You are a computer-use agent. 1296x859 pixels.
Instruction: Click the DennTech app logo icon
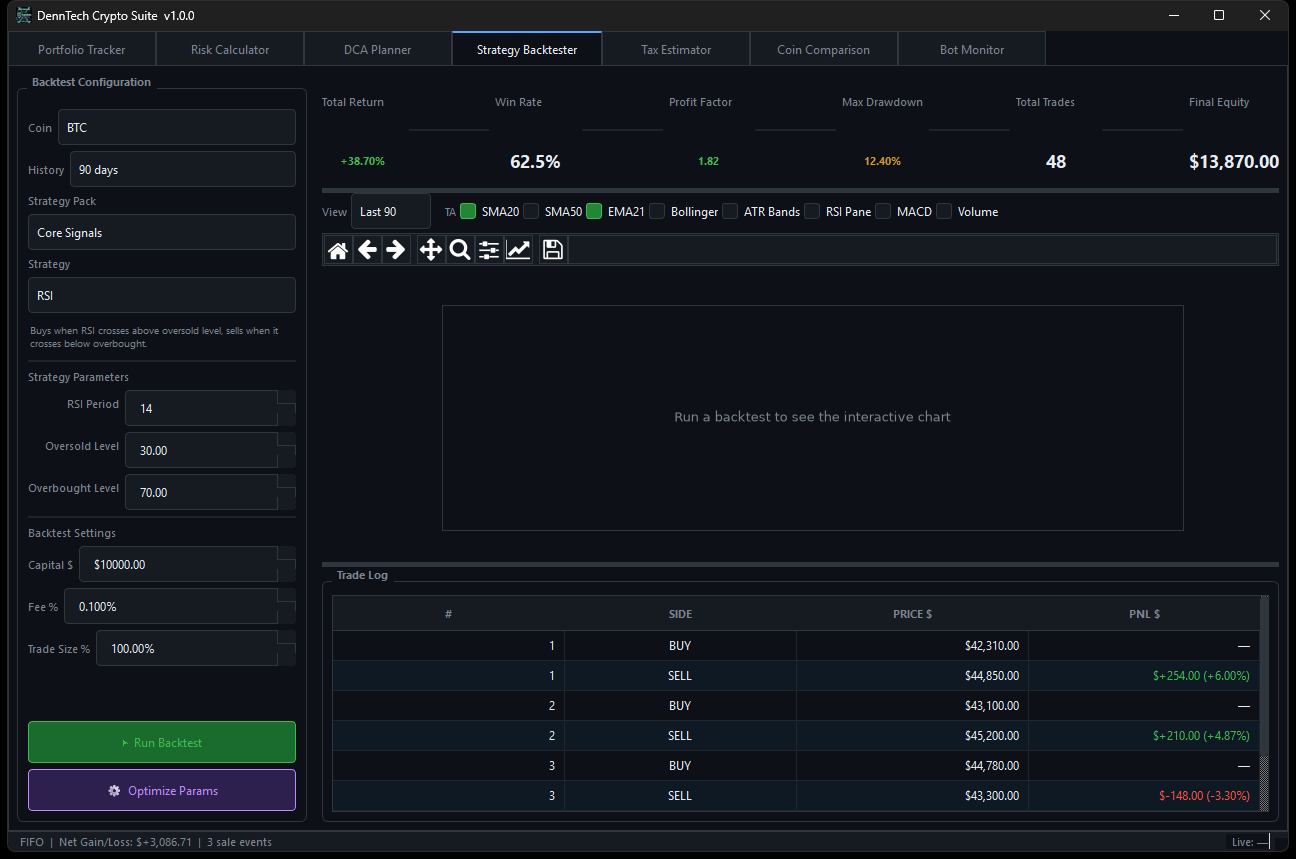coord(24,15)
